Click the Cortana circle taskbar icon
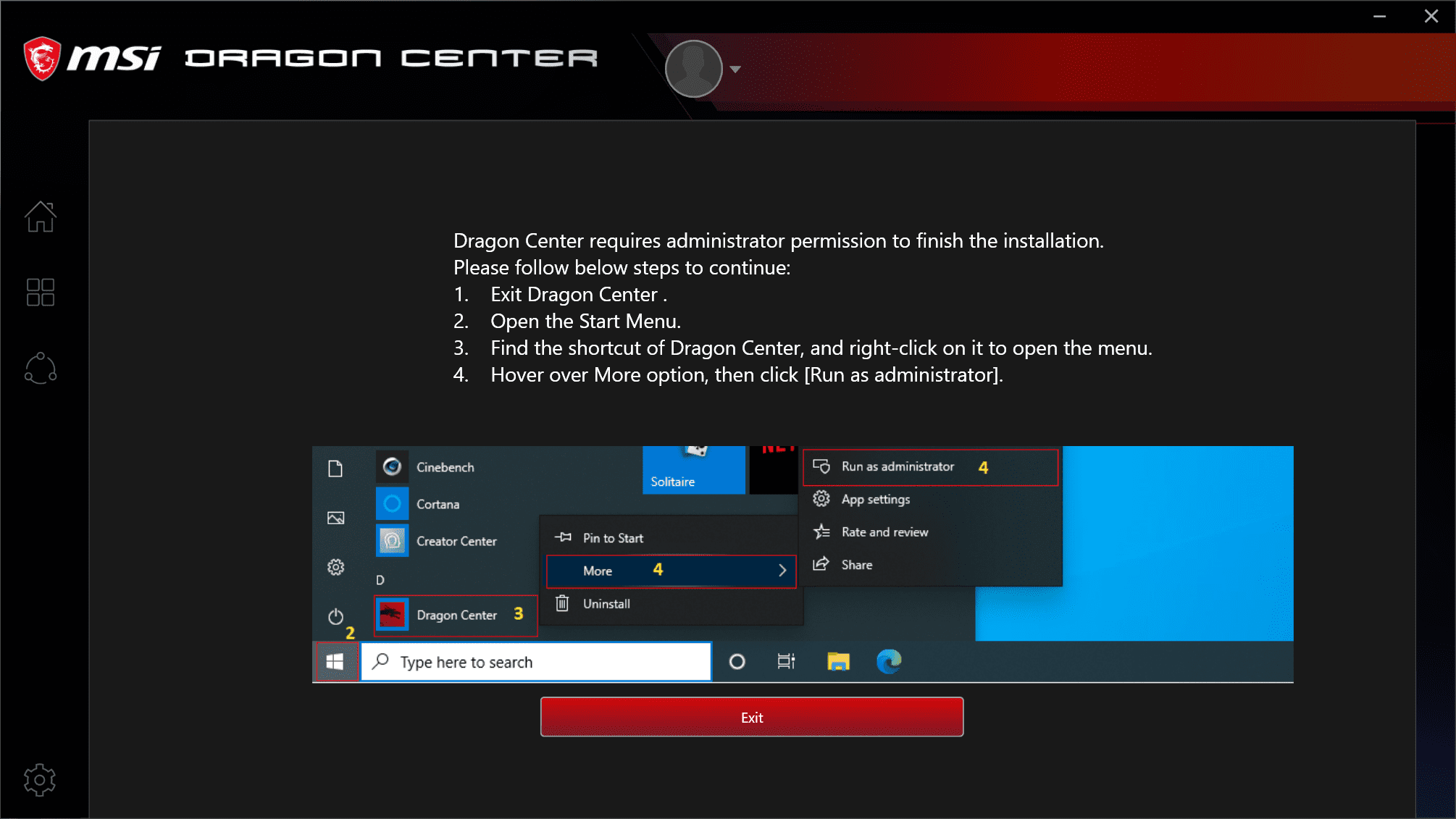The image size is (1456, 819). (737, 661)
